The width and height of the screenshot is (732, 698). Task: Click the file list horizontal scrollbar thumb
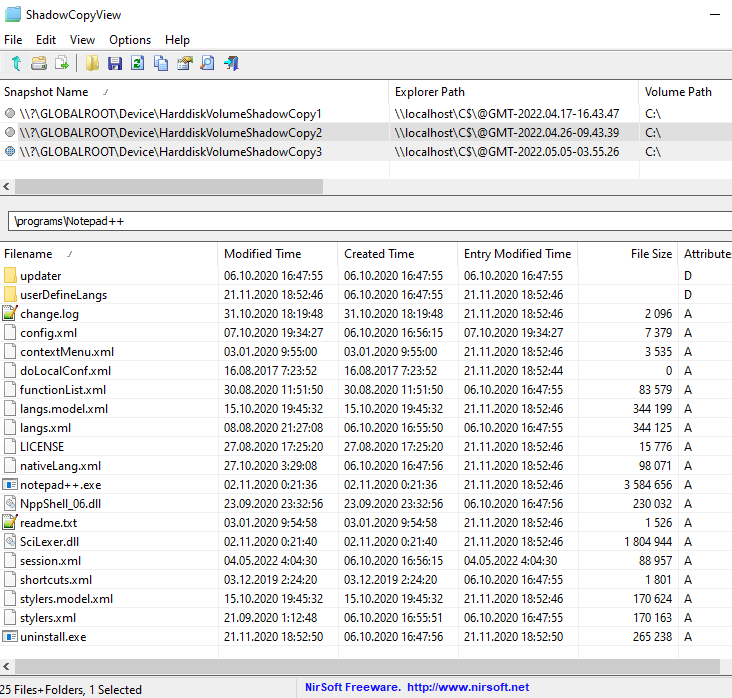pyautogui.click(x=366, y=666)
